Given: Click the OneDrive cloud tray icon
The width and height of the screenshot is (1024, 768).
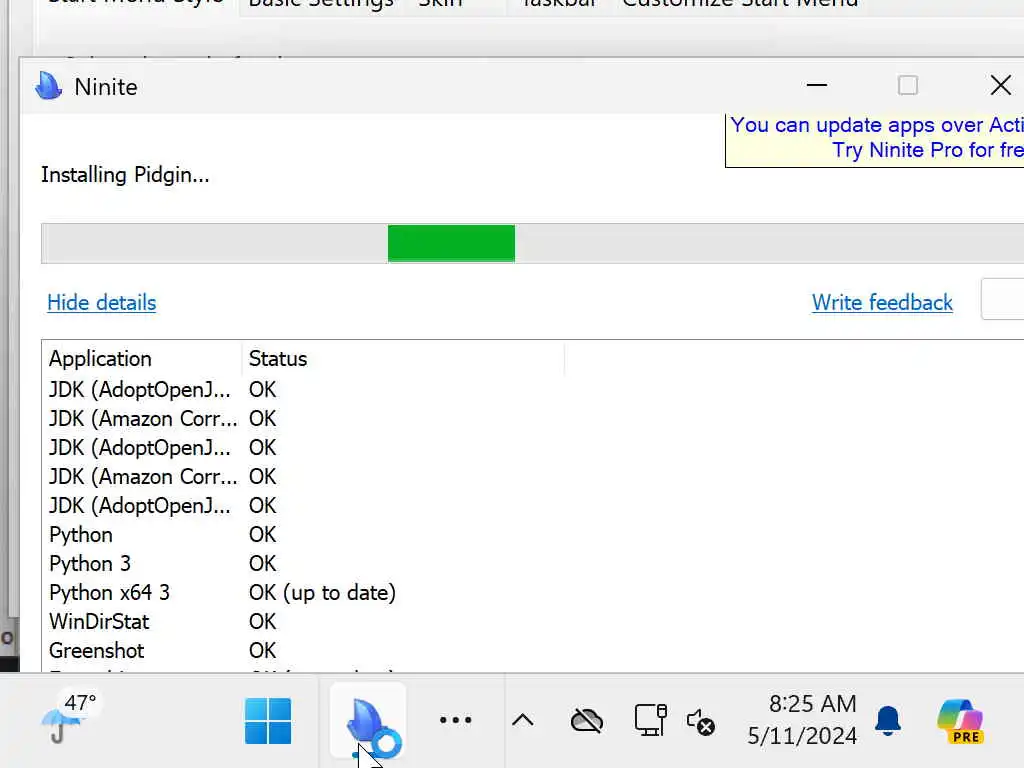Looking at the screenshot, I should click(x=586, y=721).
